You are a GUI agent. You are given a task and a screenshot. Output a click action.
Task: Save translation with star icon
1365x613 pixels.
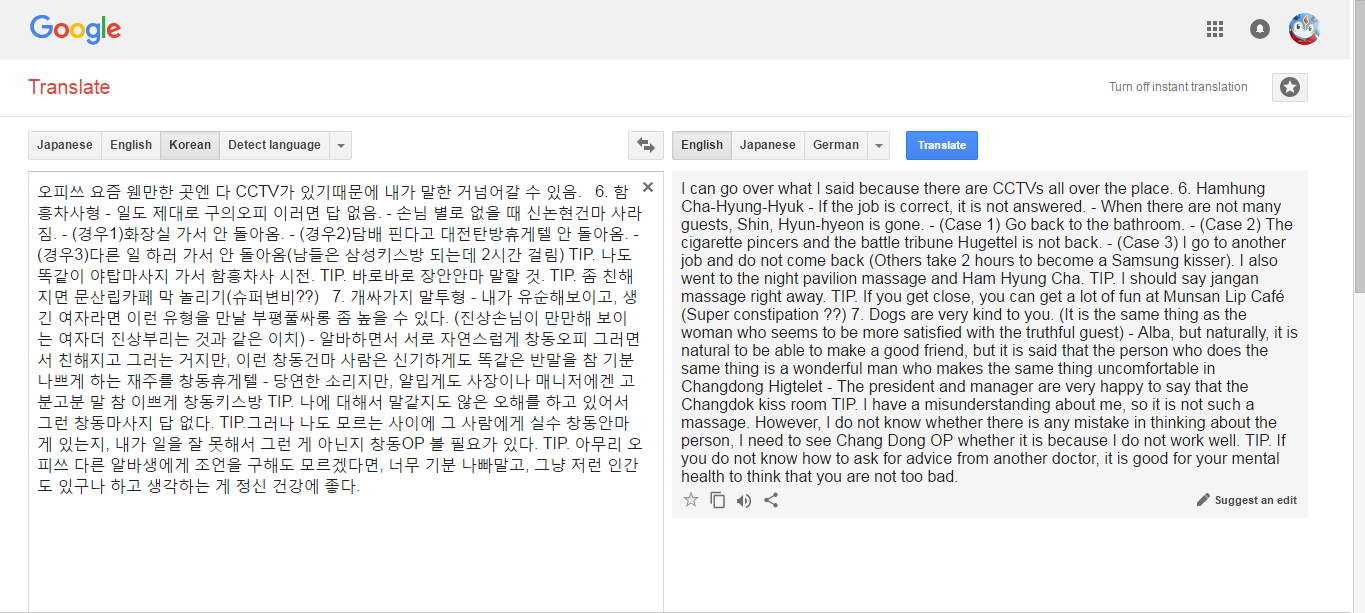pyautogui.click(x=690, y=500)
